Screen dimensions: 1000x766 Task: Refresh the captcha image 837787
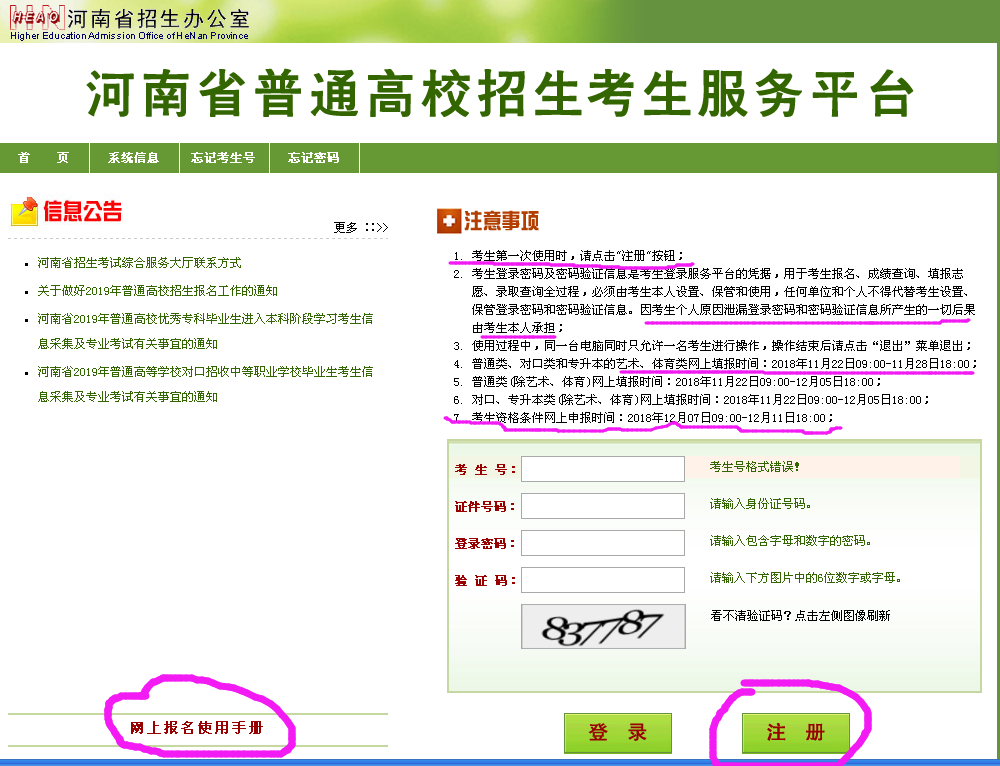pos(603,627)
